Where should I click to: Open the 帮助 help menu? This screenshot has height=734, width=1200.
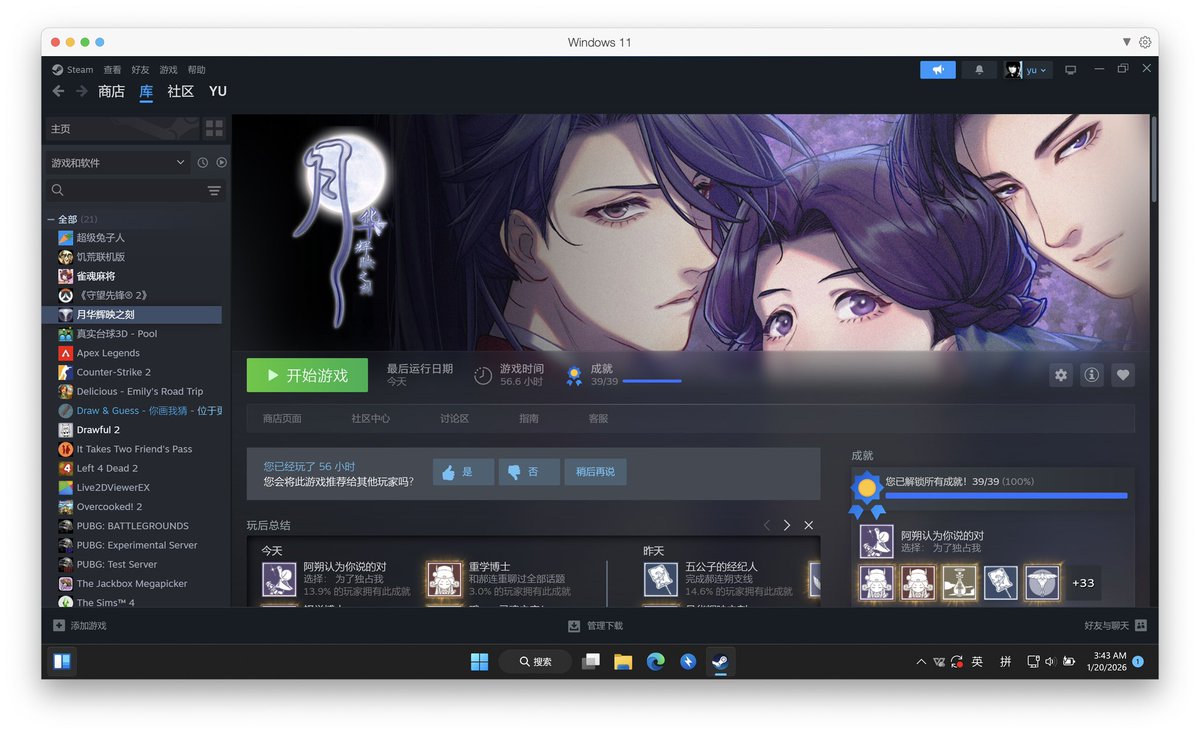click(196, 70)
